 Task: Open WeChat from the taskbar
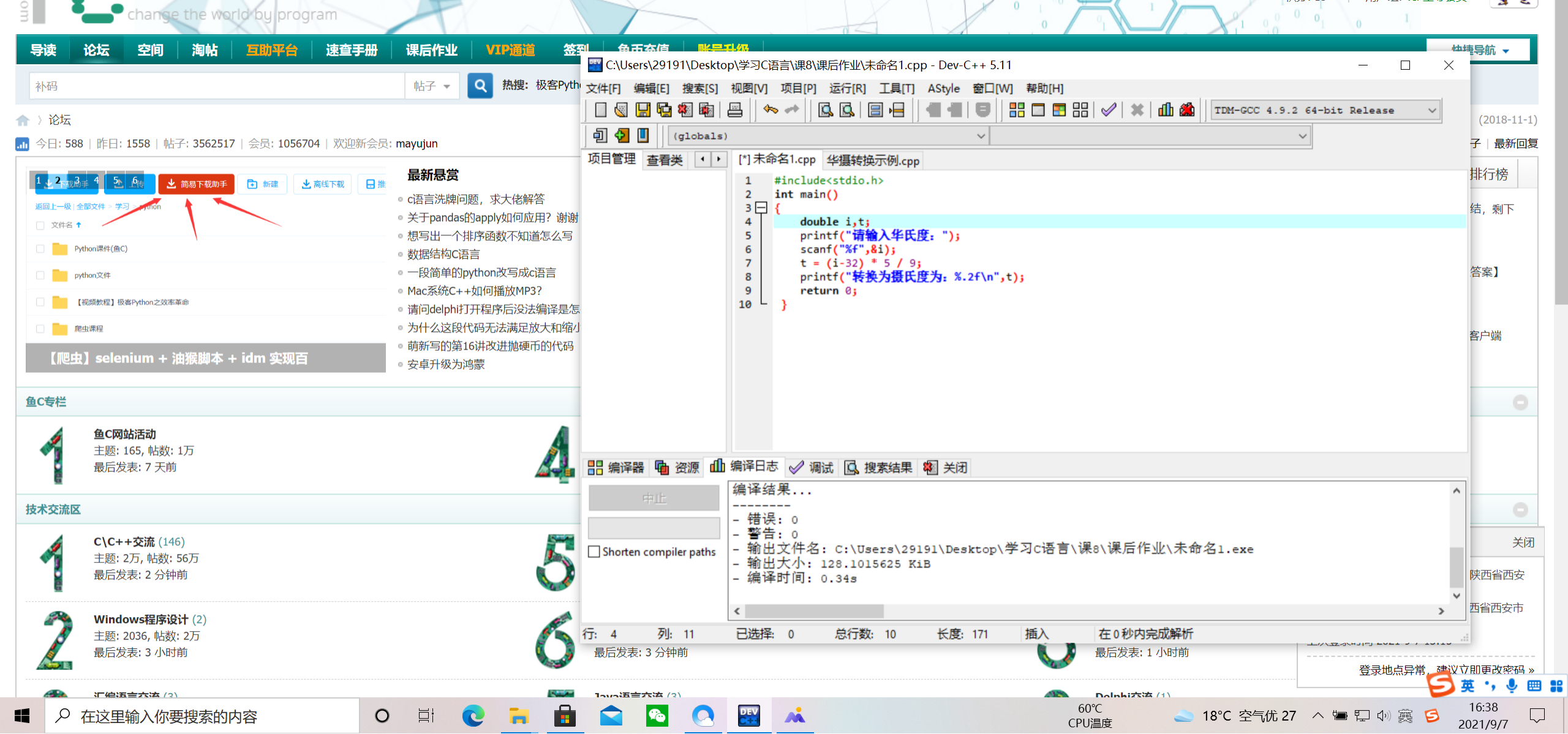click(x=657, y=716)
